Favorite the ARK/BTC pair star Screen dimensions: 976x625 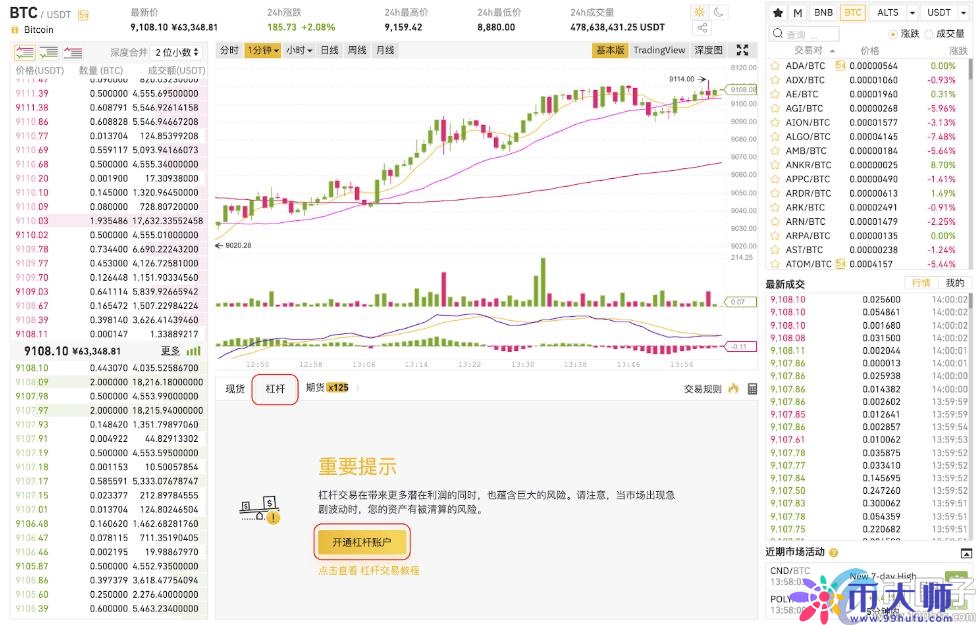(x=775, y=207)
